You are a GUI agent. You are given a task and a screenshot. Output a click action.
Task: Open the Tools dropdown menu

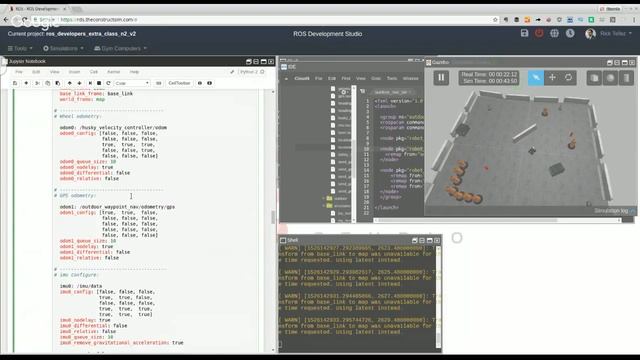pyautogui.click(x=20, y=48)
